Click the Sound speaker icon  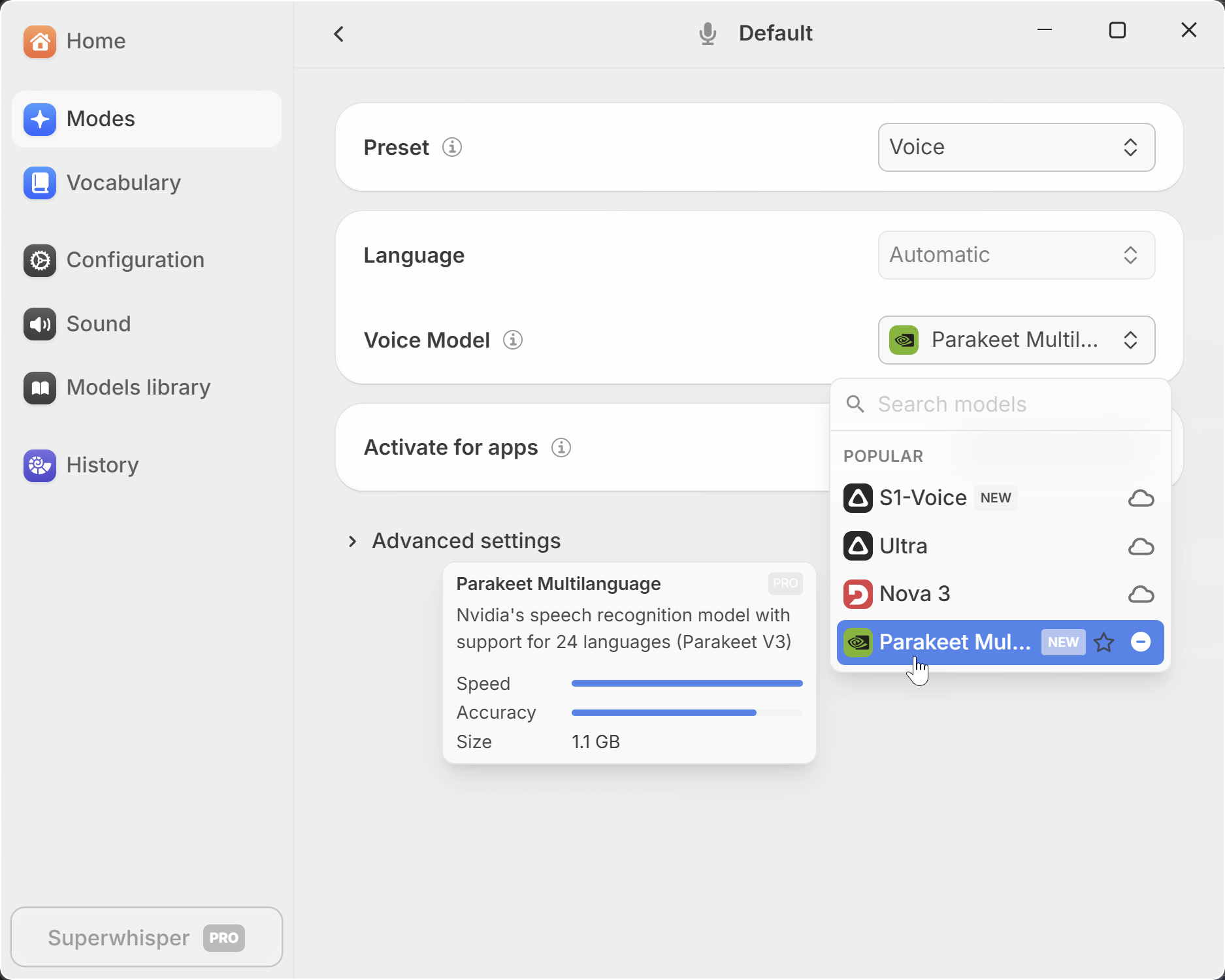pyautogui.click(x=40, y=325)
